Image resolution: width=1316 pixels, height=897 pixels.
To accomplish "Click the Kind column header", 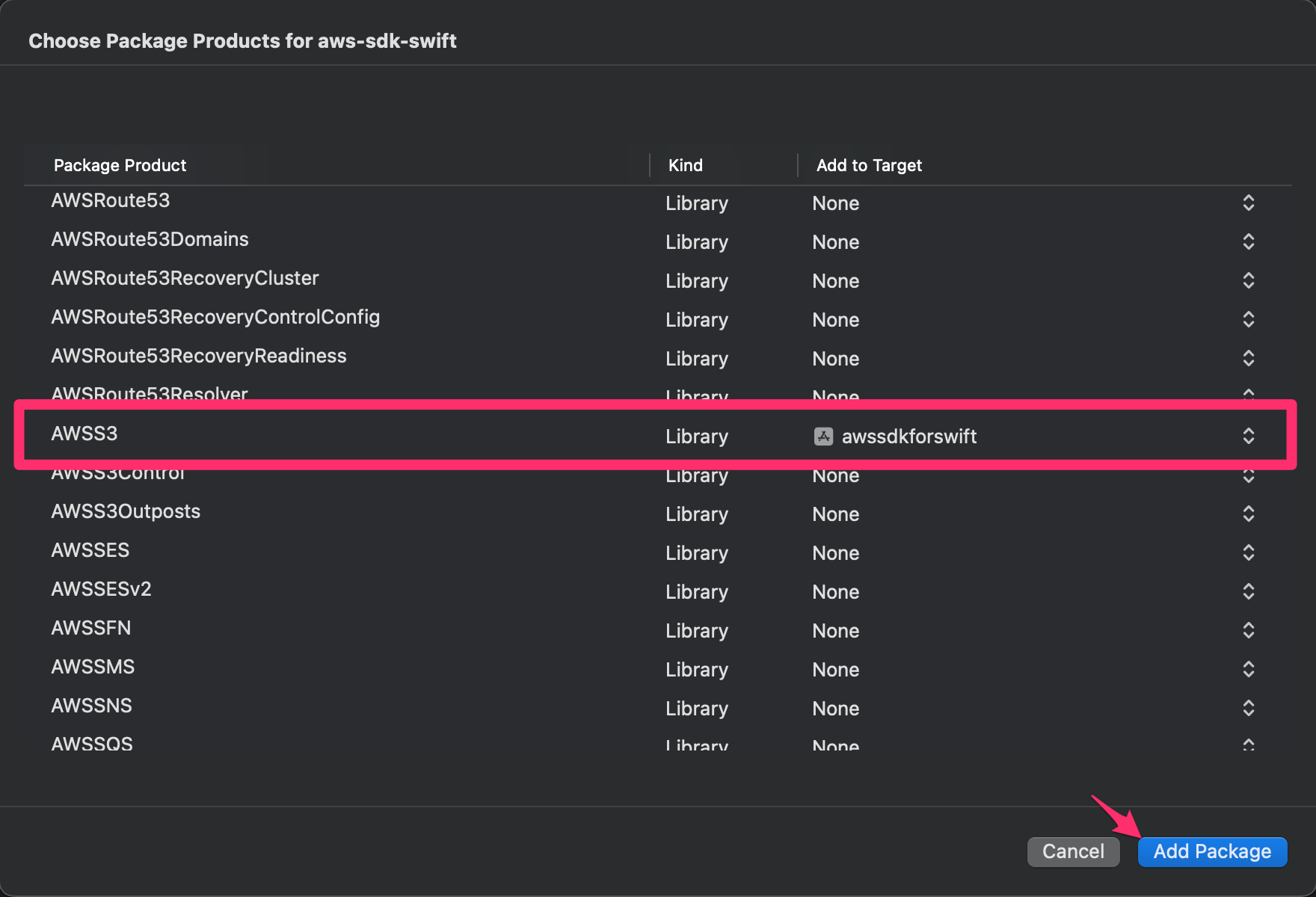I will coord(684,165).
